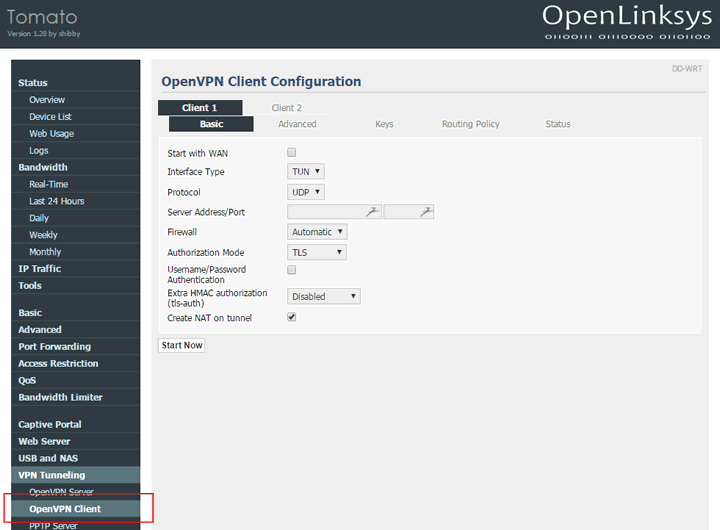720x530 pixels.
Task: Click the DD-WRT label
Action: (x=687, y=68)
